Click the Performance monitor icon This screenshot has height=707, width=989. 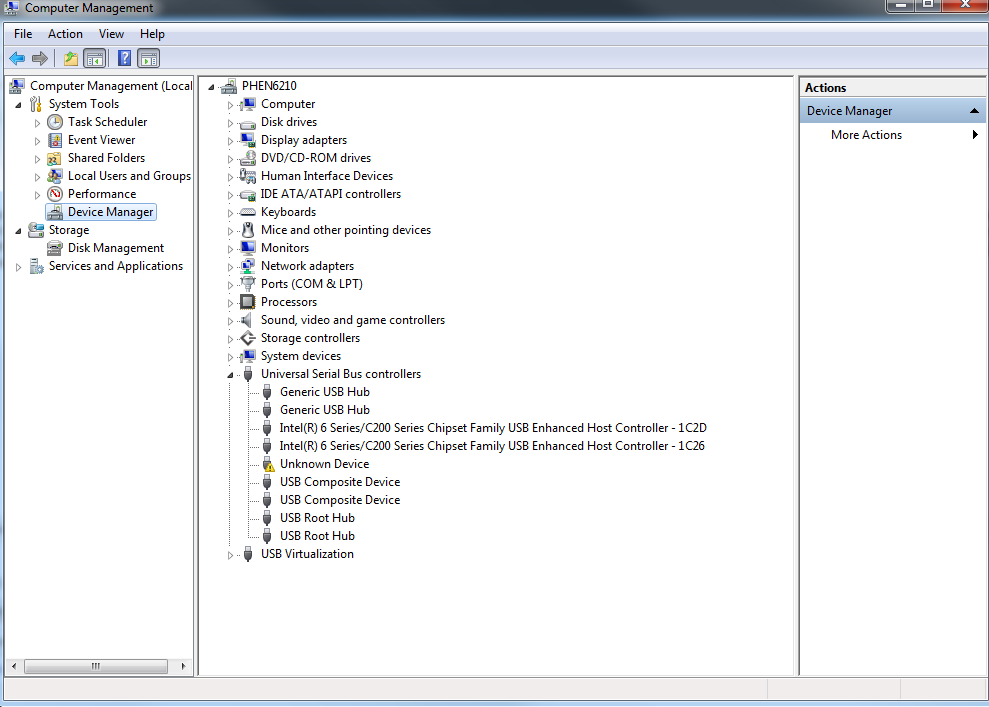[x=55, y=194]
